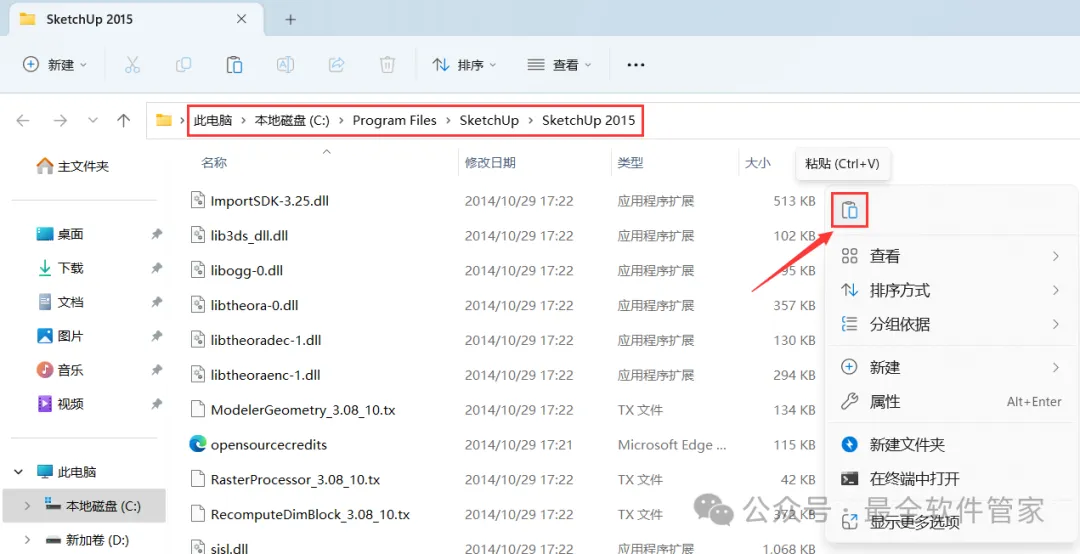
Task: Click the Paste clipboard icon in toolbar
Action: [x=234, y=65]
